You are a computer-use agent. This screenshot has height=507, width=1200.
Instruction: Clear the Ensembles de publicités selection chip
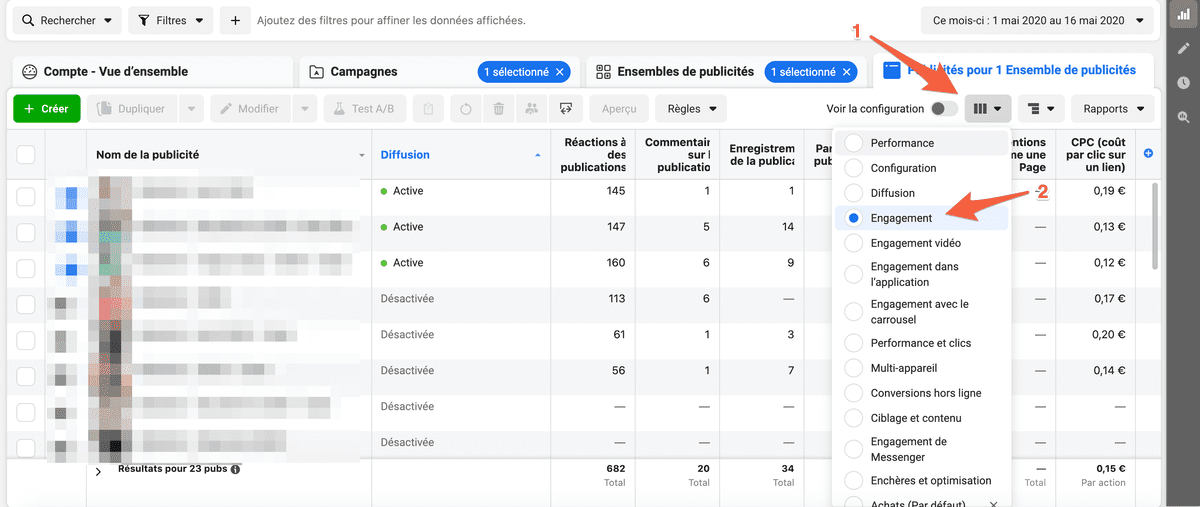pos(847,72)
